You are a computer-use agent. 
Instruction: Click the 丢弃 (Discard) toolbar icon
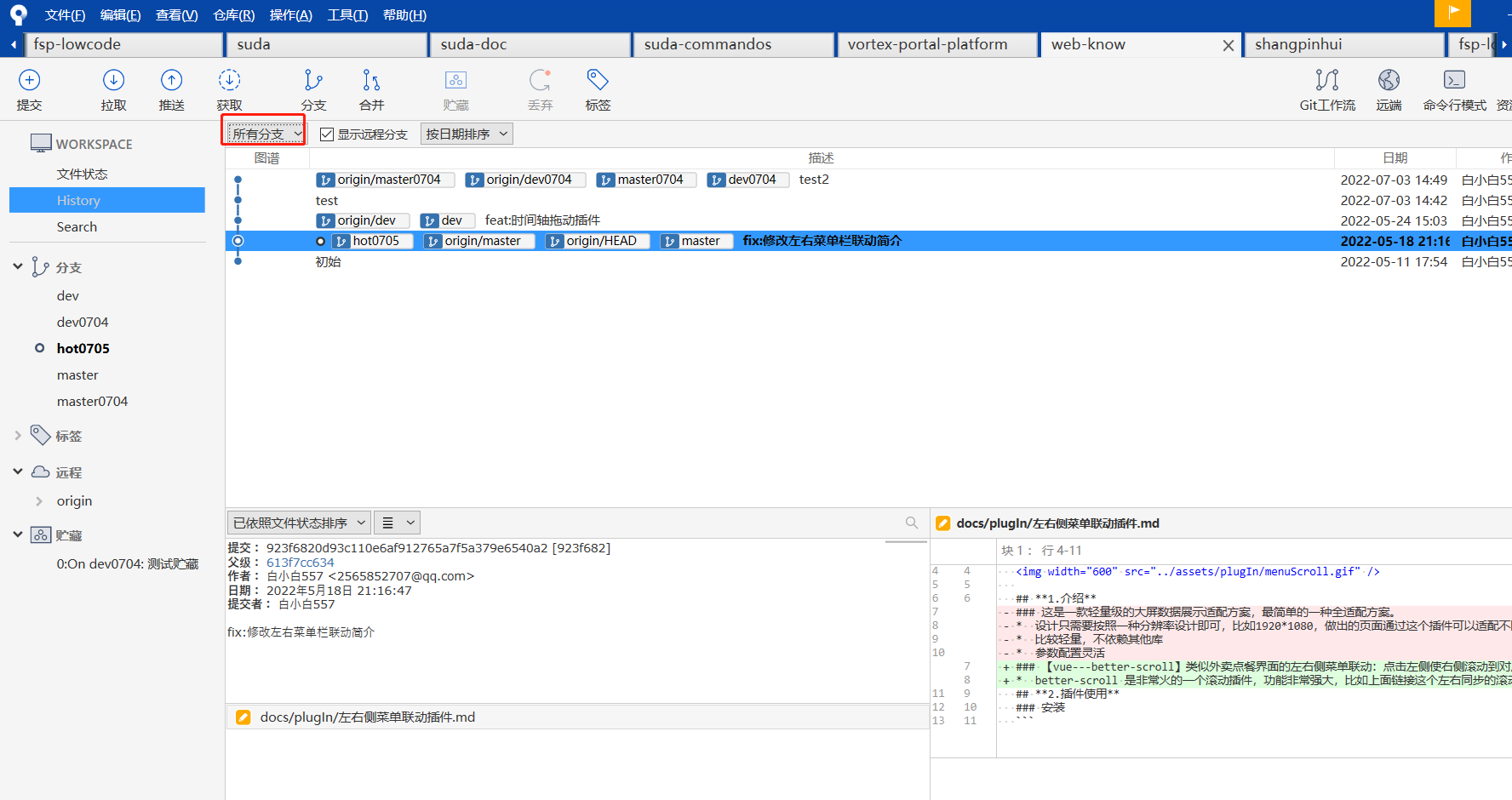tap(540, 80)
